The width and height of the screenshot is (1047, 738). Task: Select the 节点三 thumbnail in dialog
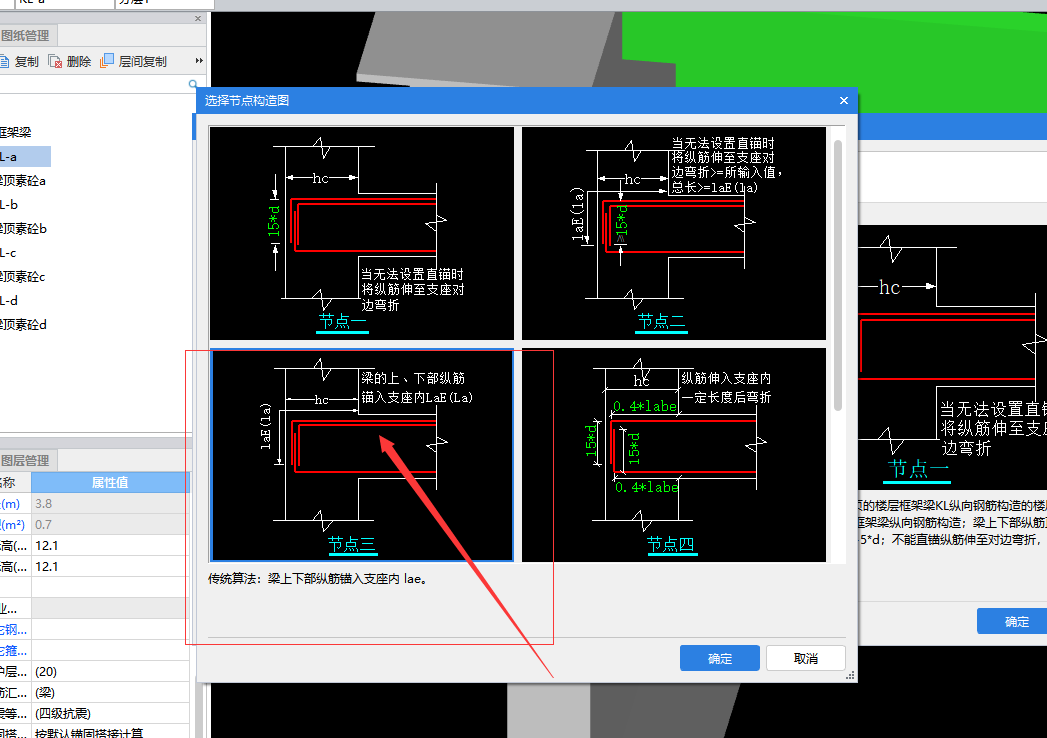point(362,455)
